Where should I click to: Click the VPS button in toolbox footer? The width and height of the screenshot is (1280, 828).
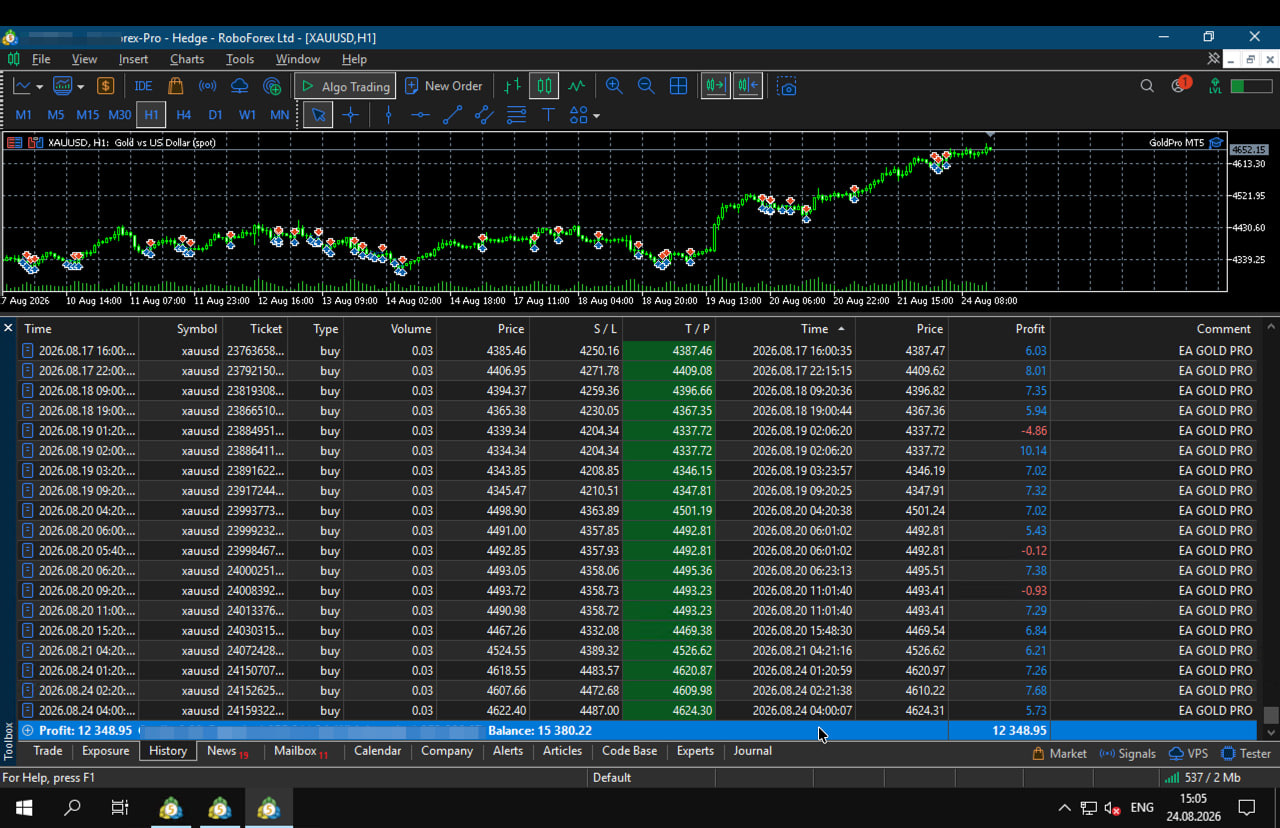click(1189, 753)
